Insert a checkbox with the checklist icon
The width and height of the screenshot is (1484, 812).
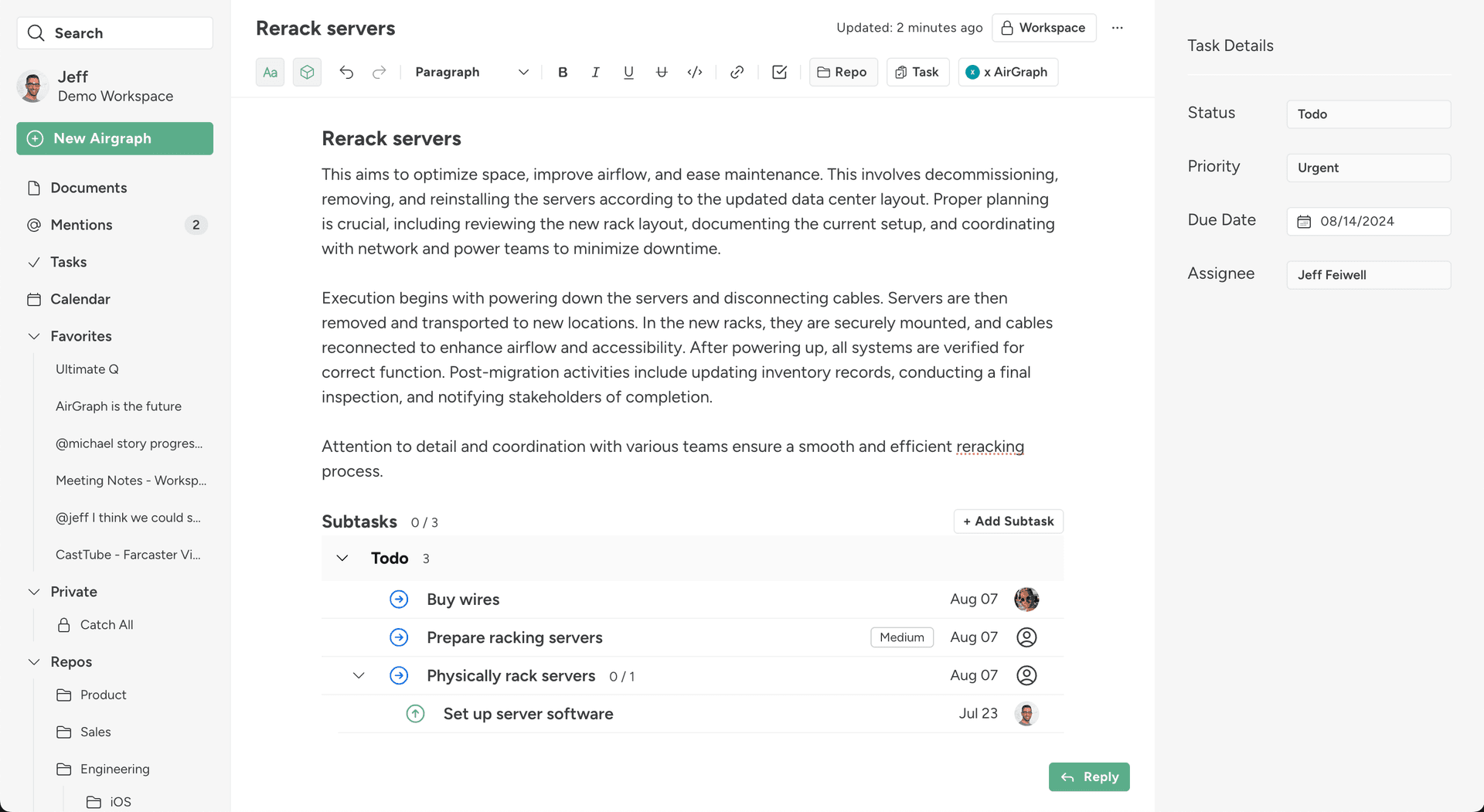pos(779,72)
